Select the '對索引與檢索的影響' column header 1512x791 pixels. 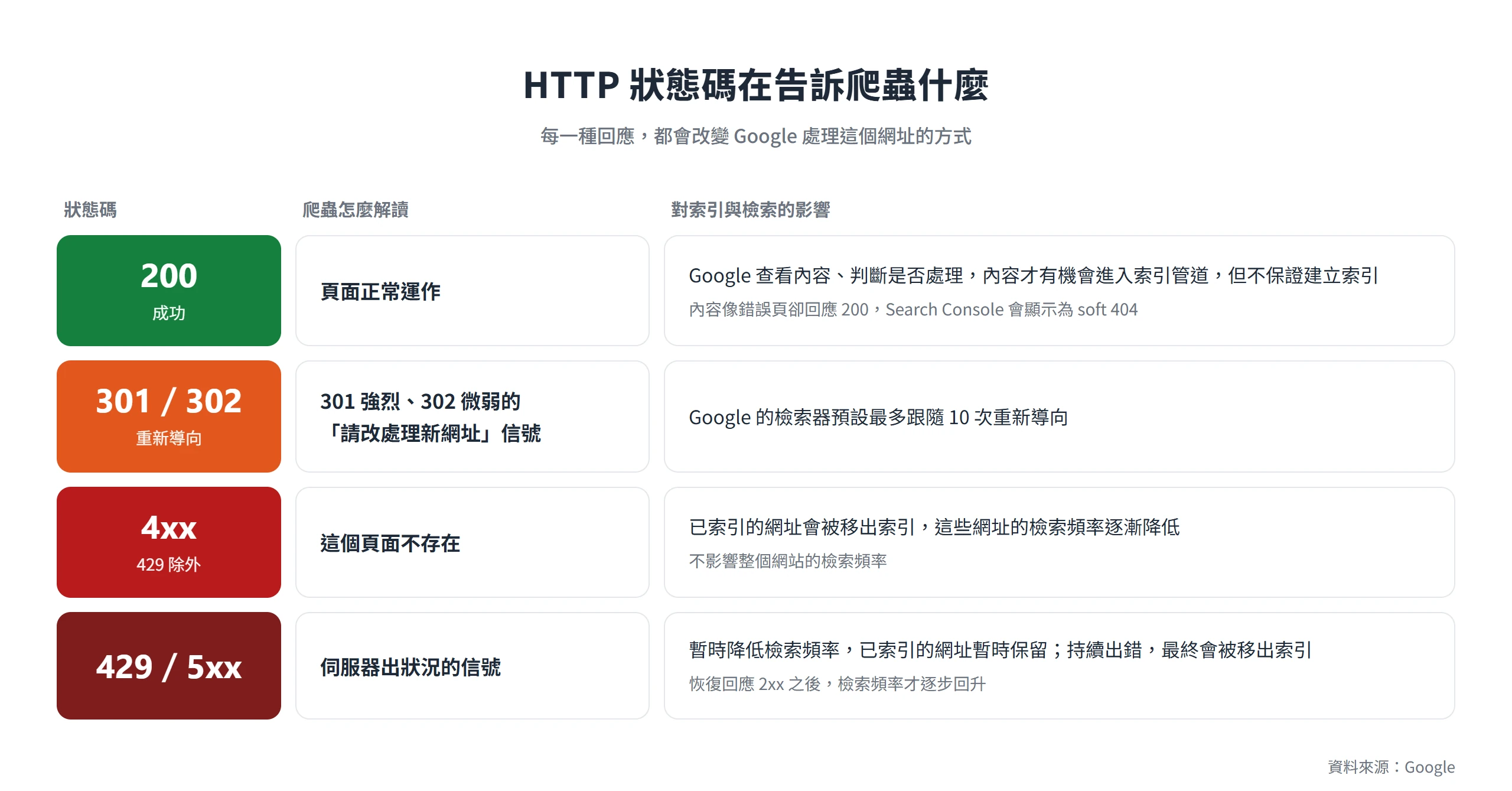point(751,210)
